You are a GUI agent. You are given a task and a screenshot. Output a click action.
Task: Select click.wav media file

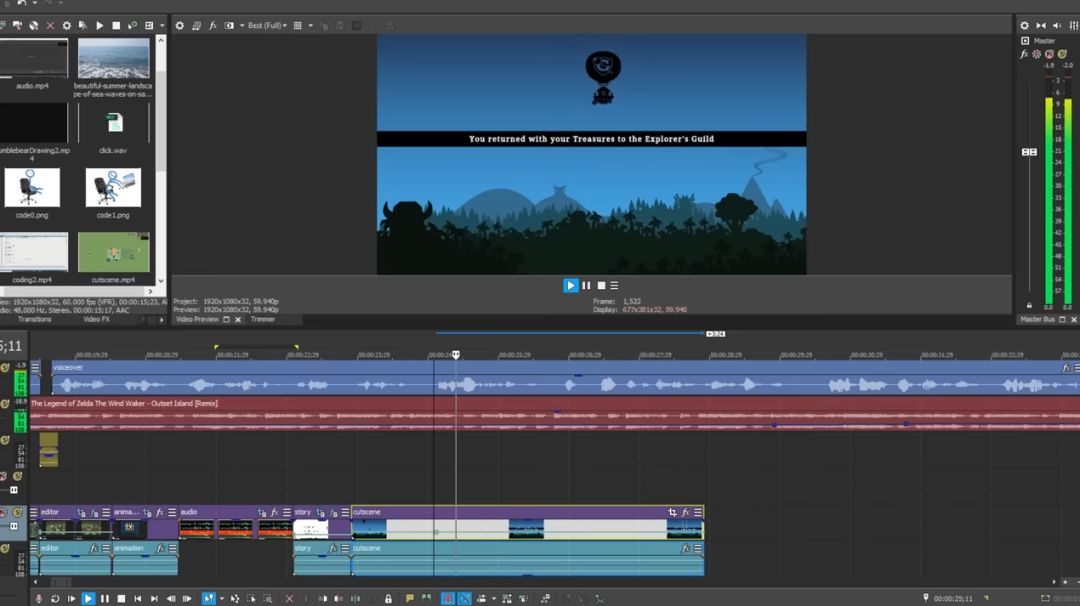coord(114,123)
